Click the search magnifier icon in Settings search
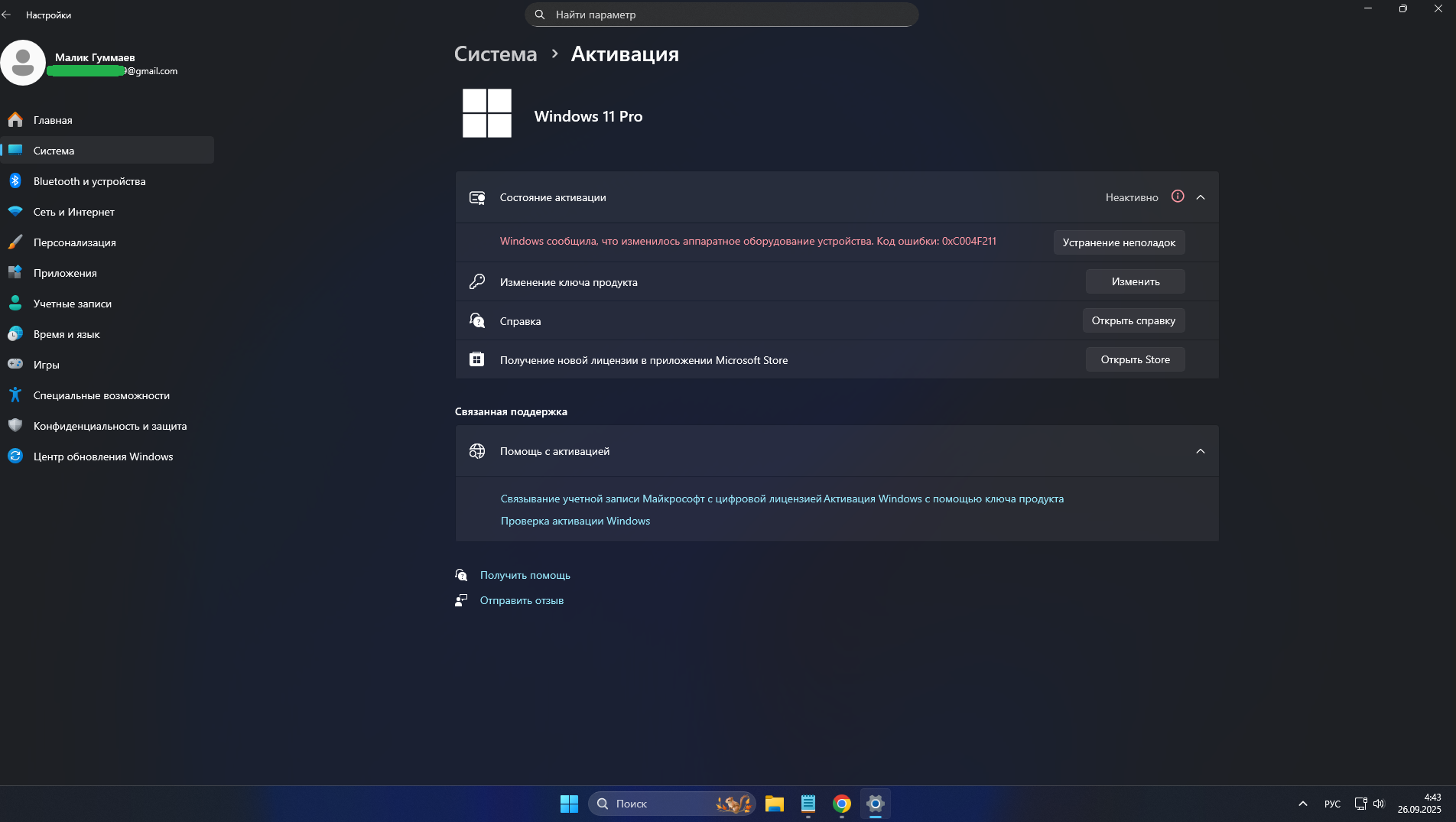1456x822 pixels. point(540,15)
